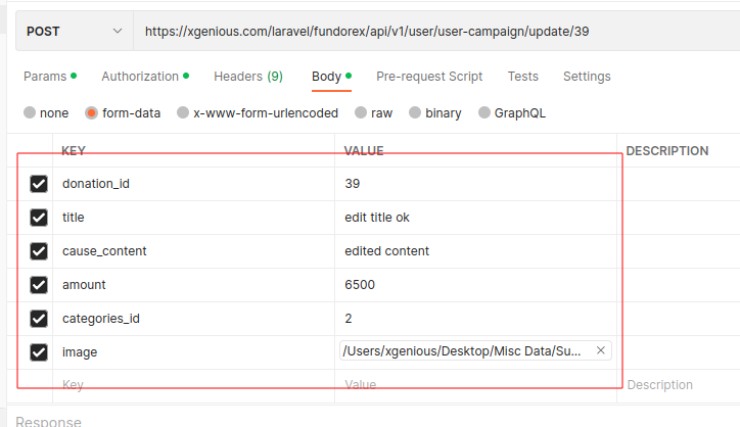Uncheck the image row checkbox
The width and height of the screenshot is (740, 427).
[39, 352]
